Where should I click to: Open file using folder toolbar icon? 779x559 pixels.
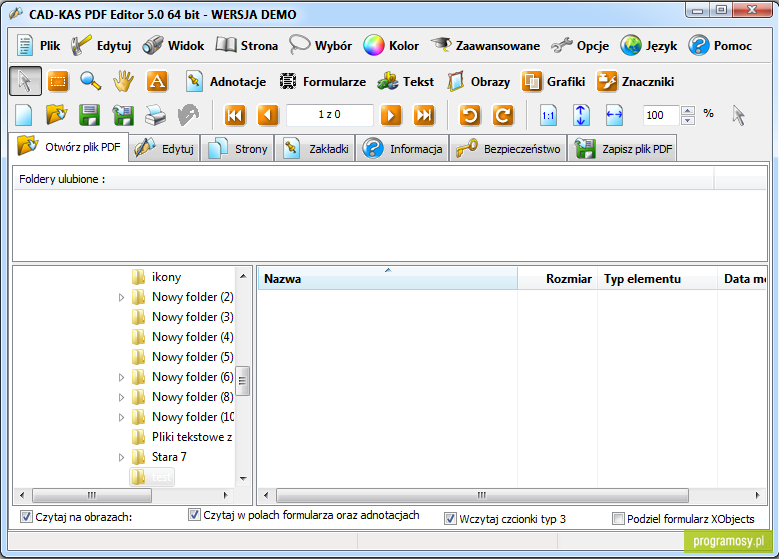pyautogui.click(x=57, y=115)
